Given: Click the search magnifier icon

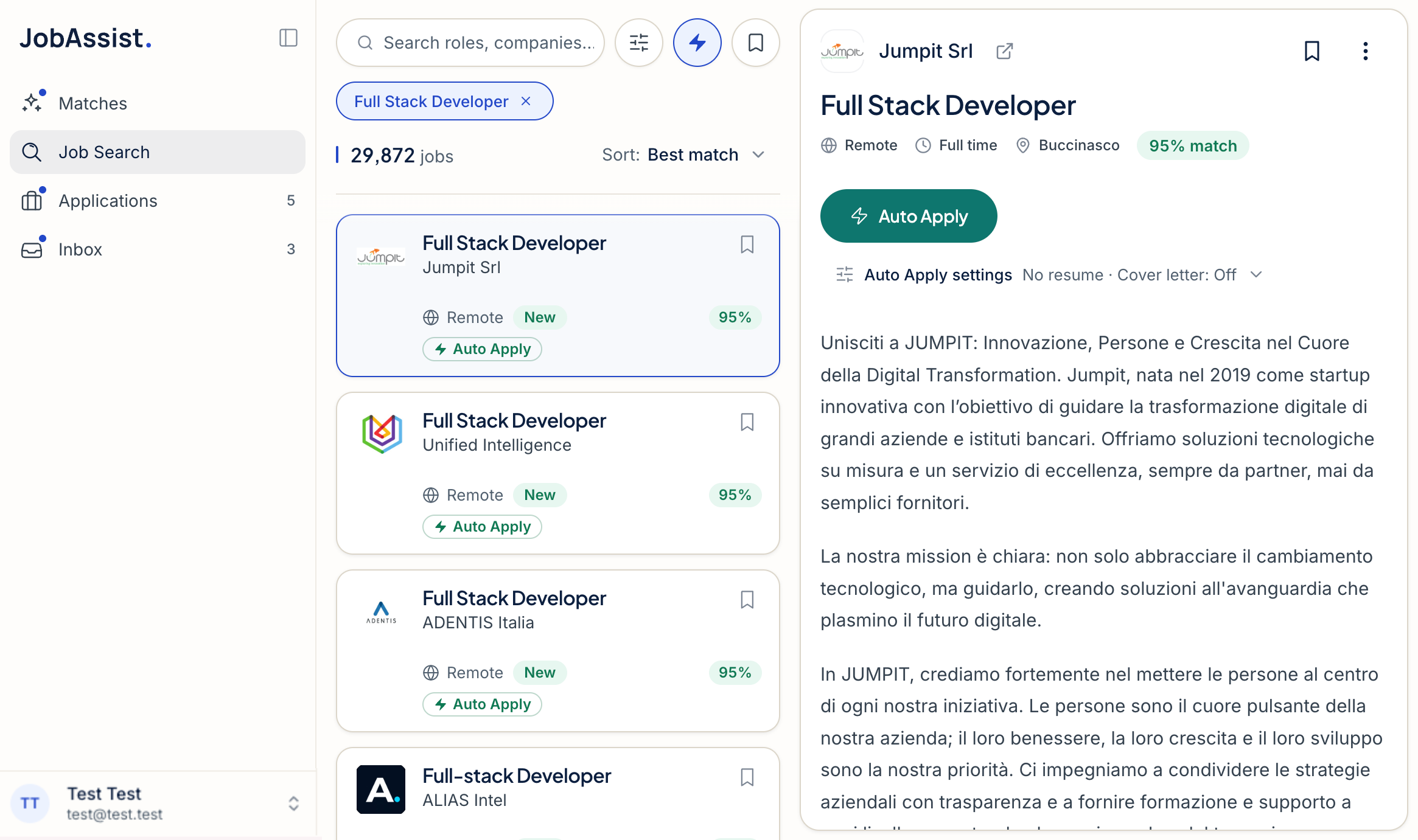Looking at the screenshot, I should pyautogui.click(x=365, y=43).
